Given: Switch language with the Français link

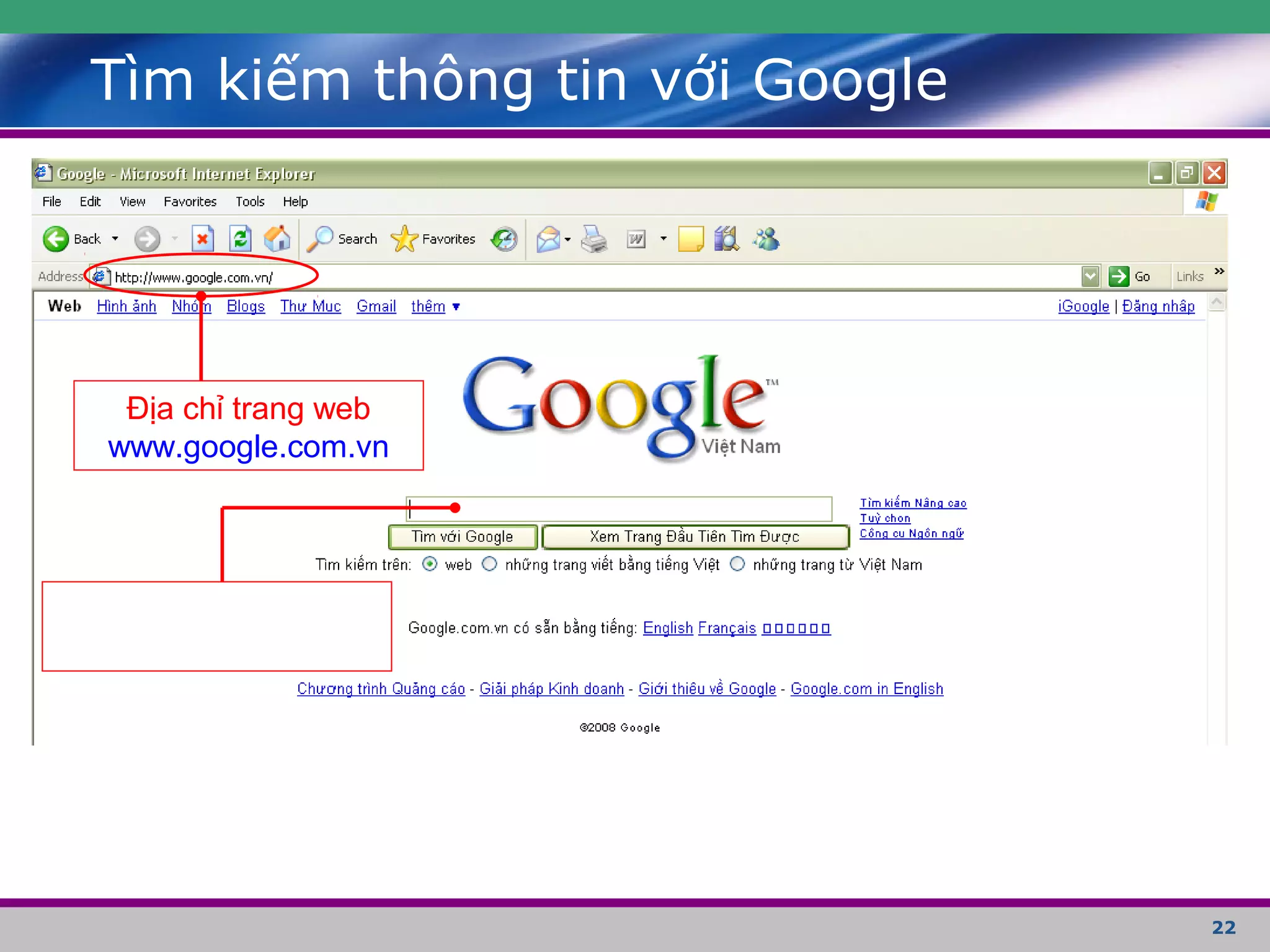Looking at the screenshot, I should [x=727, y=628].
